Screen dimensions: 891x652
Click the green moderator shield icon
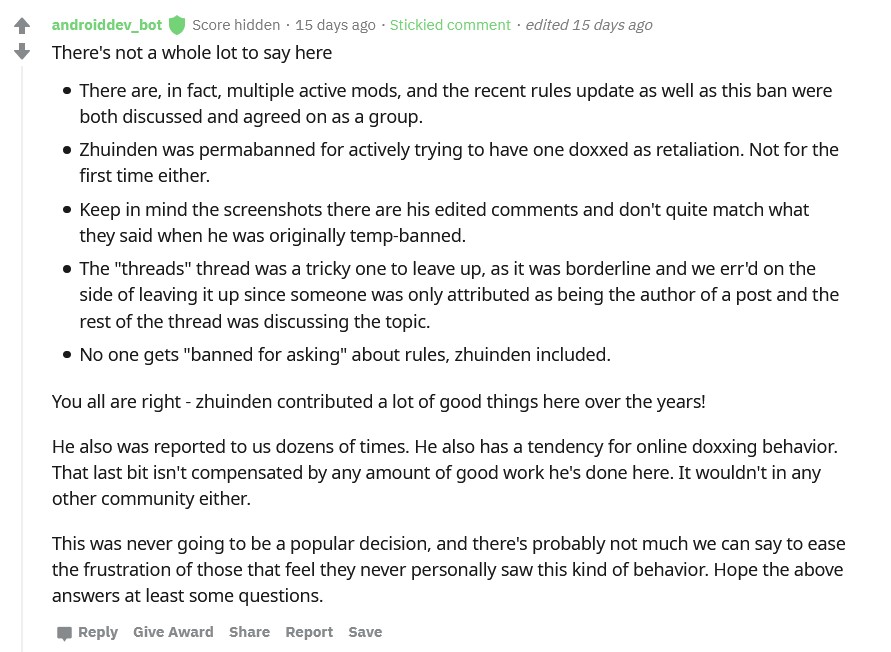click(177, 25)
